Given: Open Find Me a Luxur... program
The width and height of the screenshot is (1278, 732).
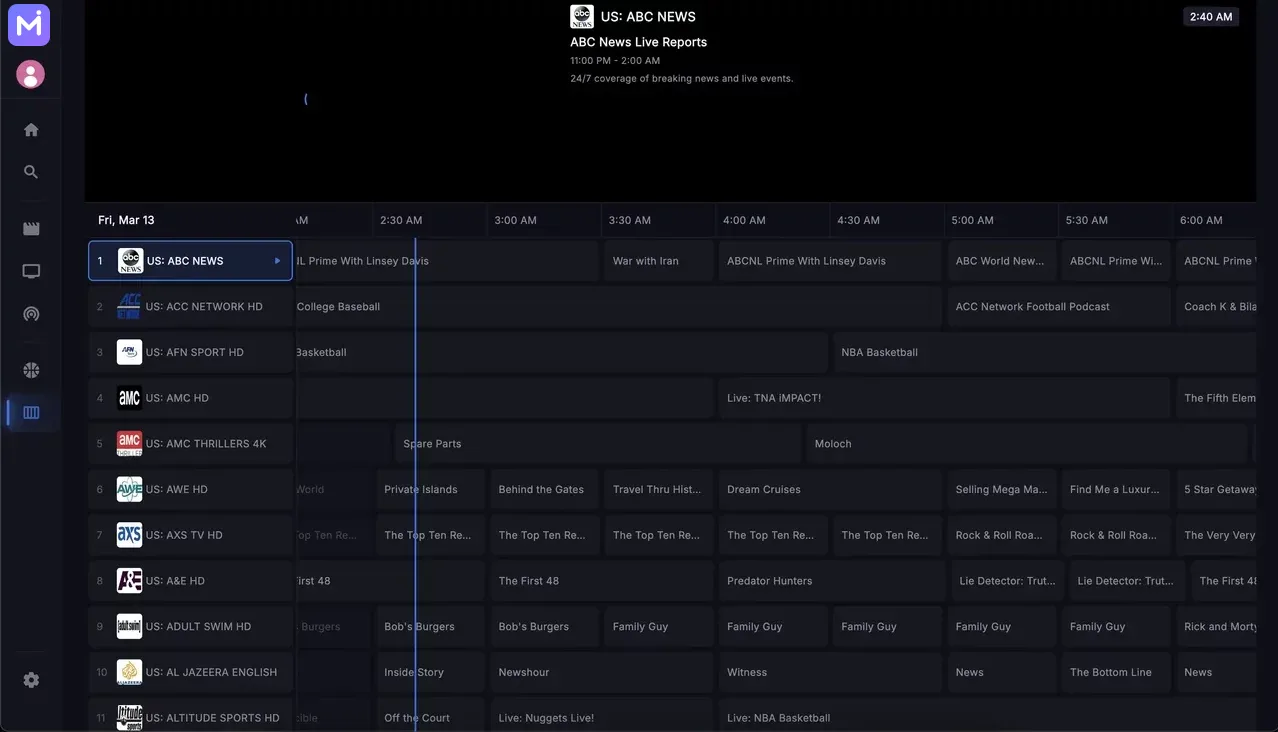Looking at the screenshot, I should click(1115, 489).
